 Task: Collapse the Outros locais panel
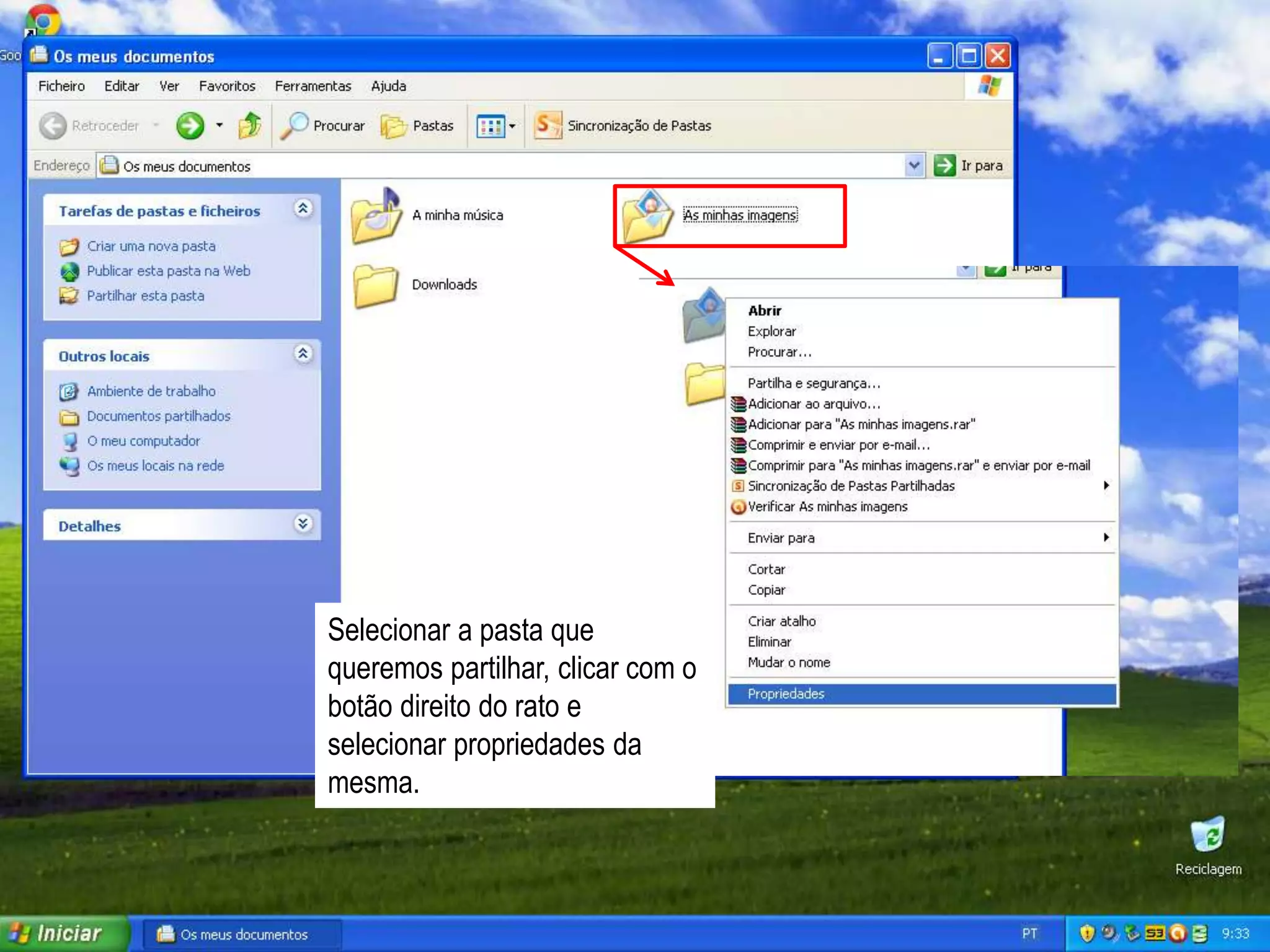click(x=303, y=354)
